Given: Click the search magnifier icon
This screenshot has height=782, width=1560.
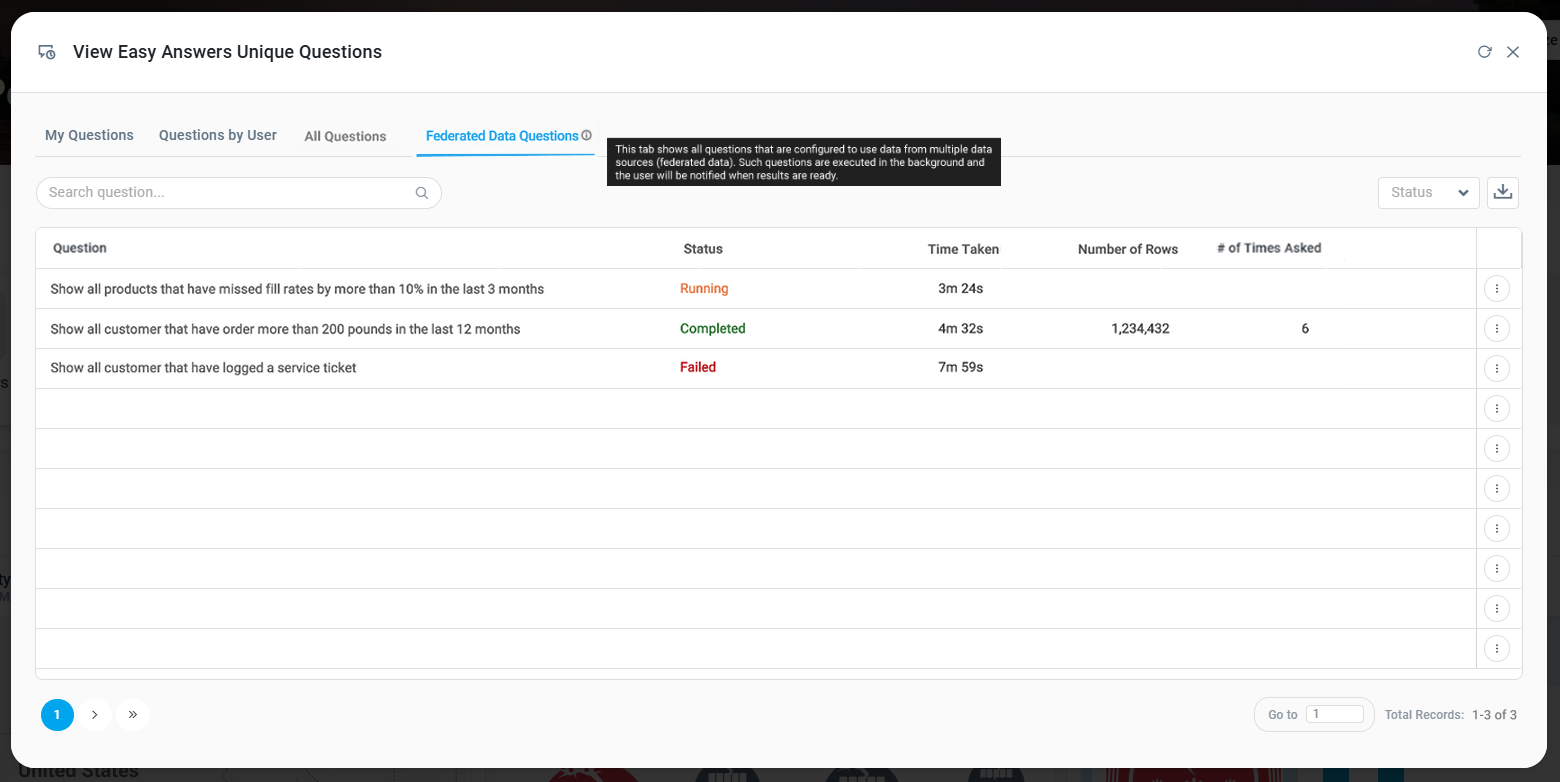Looking at the screenshot, I should [422, 193].
